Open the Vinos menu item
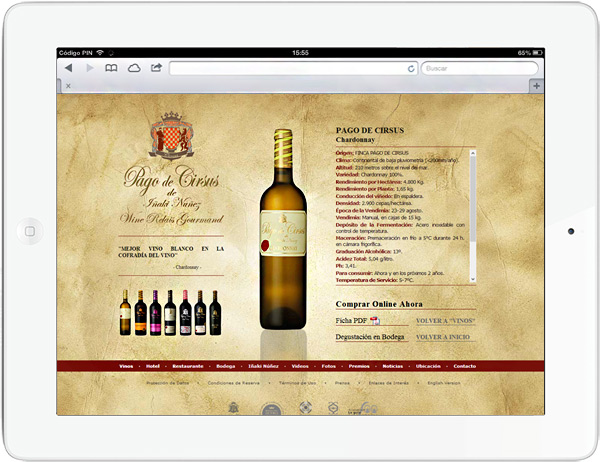The width and height of the screenshot is (600, 462). pos(126,367)
